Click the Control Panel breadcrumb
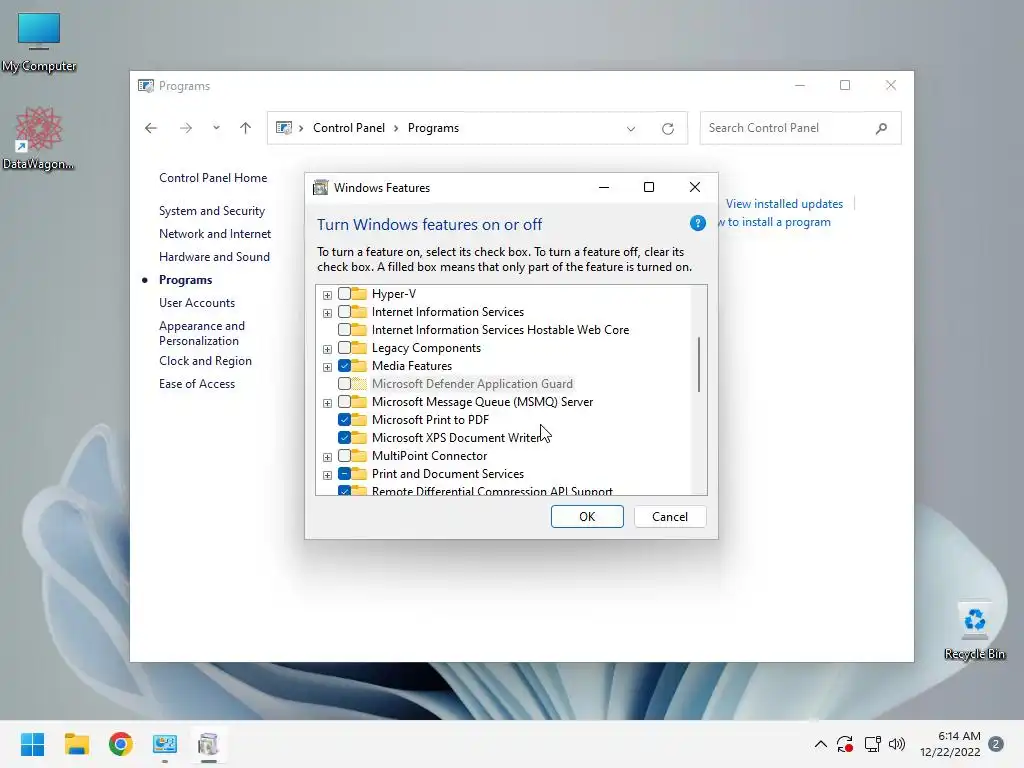Image resolution: width=1024 pixels, height=768 pixels. (x=349, y=128)
